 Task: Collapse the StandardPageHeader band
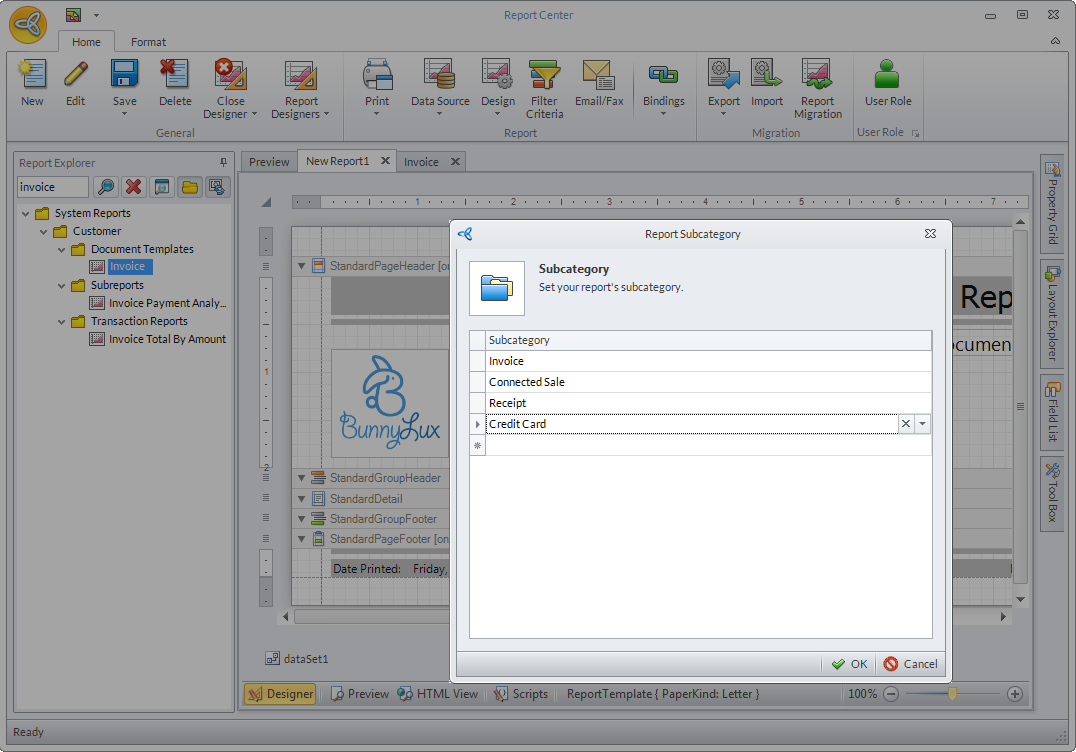pos(301,266)
